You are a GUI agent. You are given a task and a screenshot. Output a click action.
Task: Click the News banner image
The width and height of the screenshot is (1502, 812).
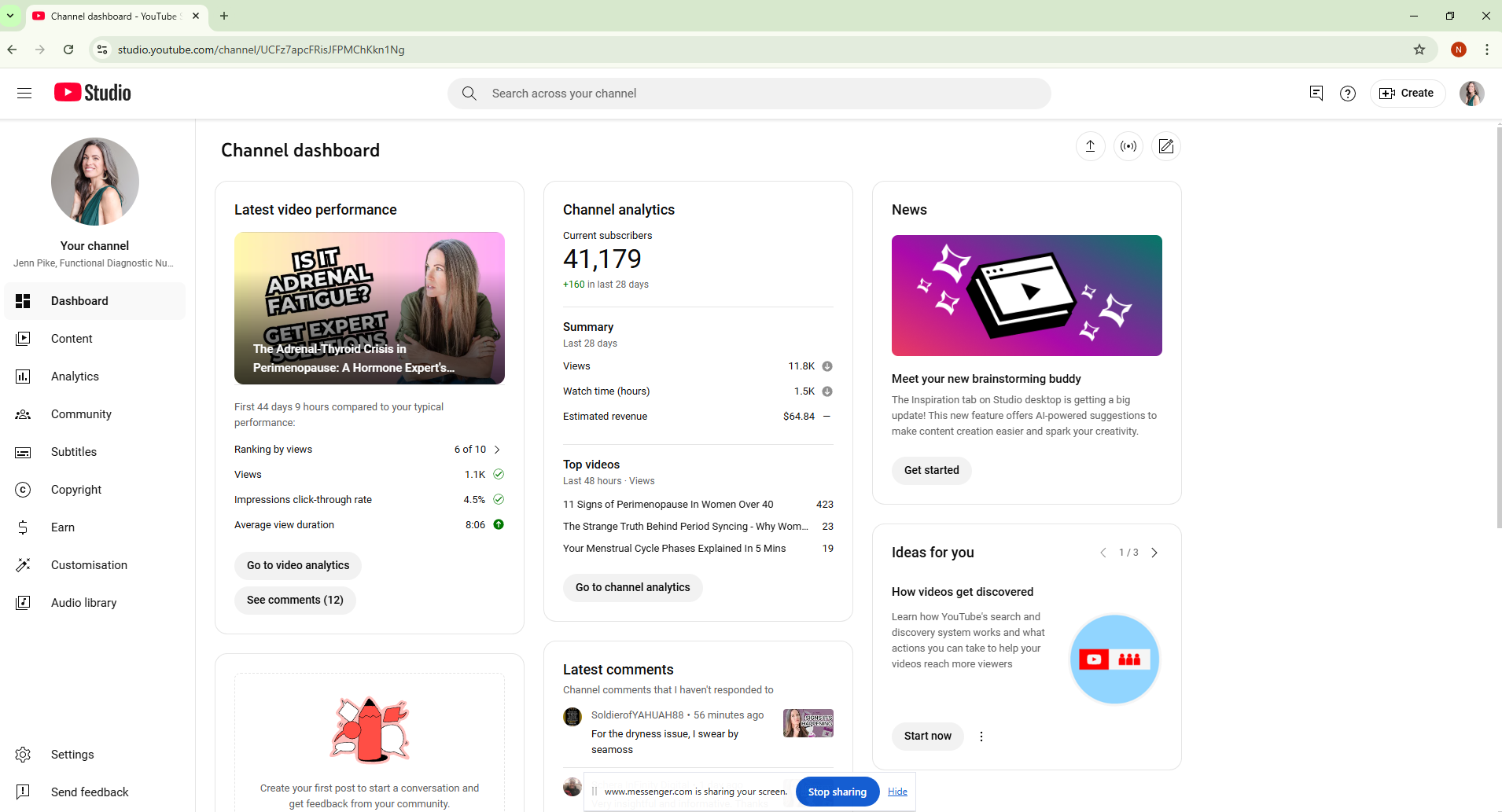1027,296
